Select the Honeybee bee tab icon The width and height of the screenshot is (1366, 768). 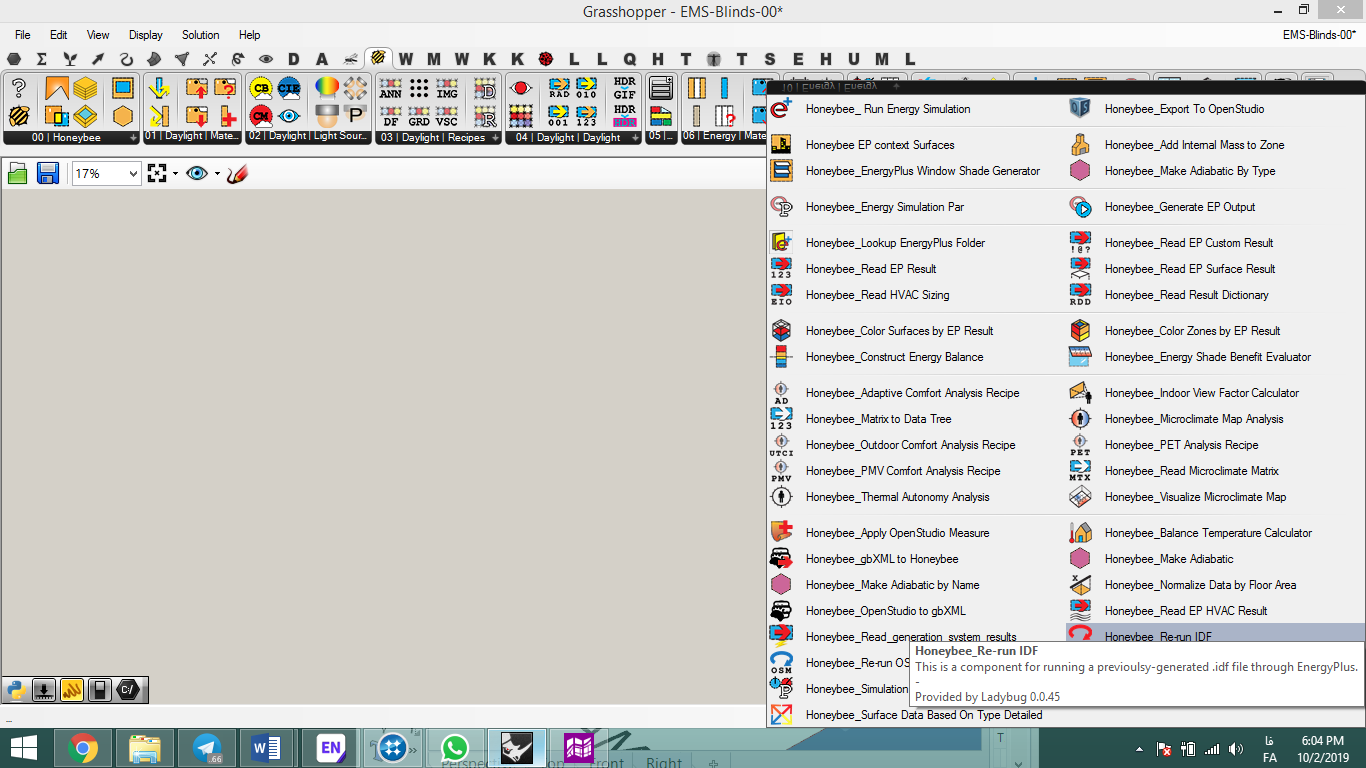click(x=378, y=59)
